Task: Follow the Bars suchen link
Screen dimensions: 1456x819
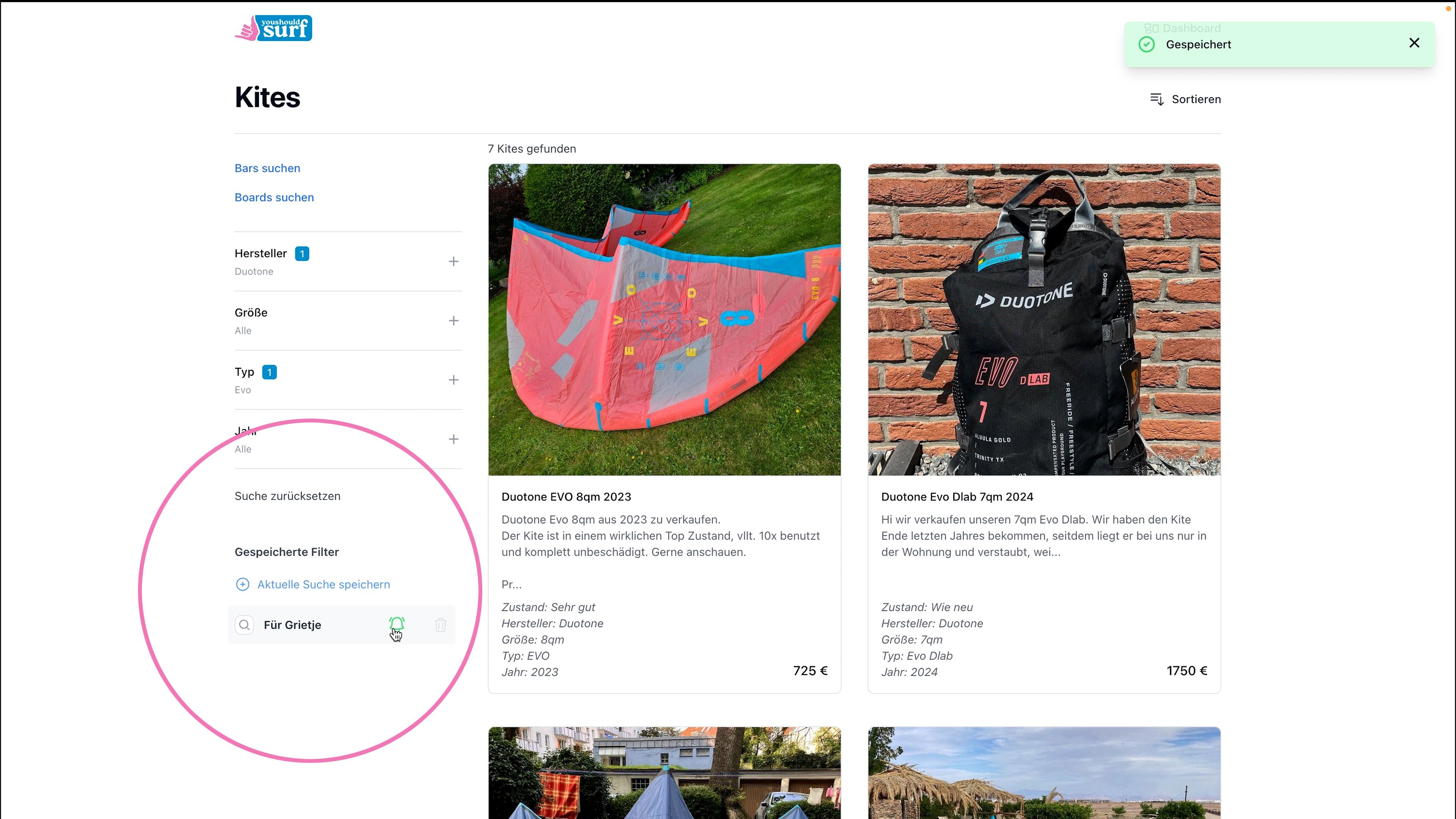Action: coord(267,168)
